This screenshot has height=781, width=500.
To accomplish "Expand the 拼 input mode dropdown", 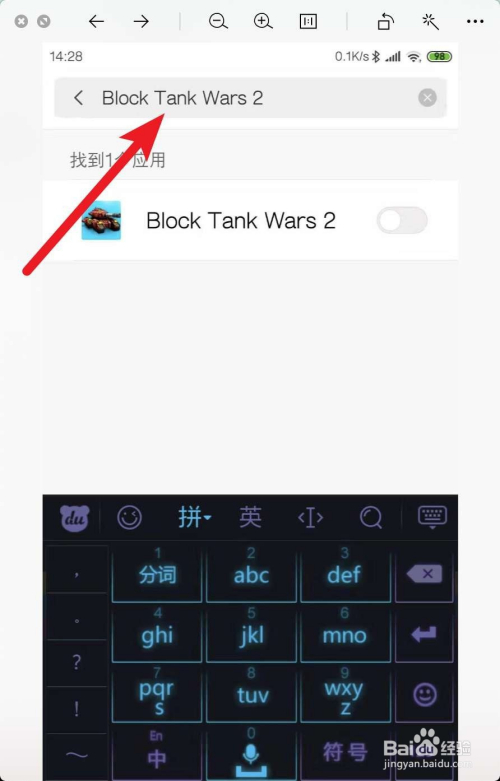I will coord(195,518).
